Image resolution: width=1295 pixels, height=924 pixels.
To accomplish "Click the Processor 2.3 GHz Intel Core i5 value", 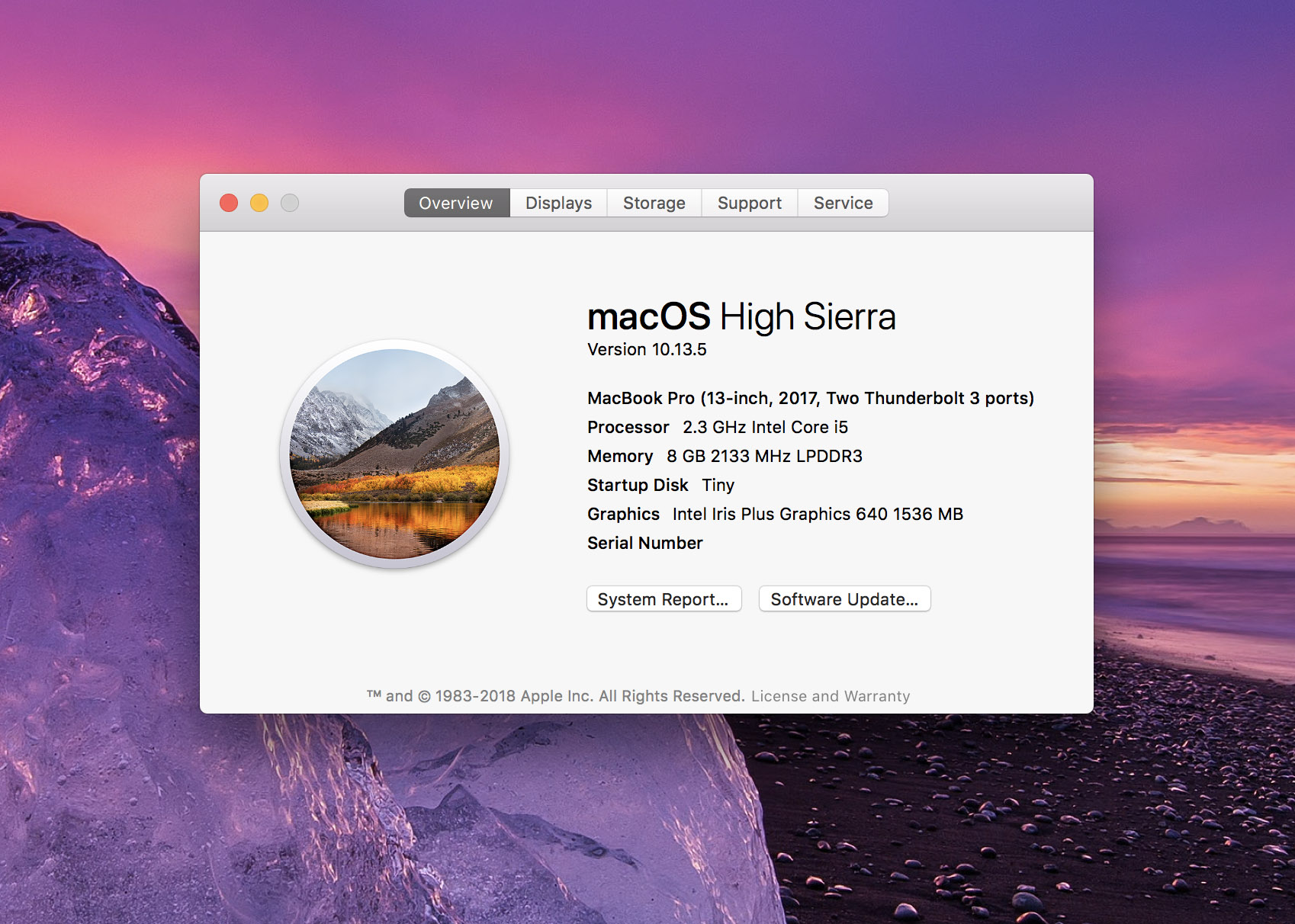I will [x=765, y=427].
